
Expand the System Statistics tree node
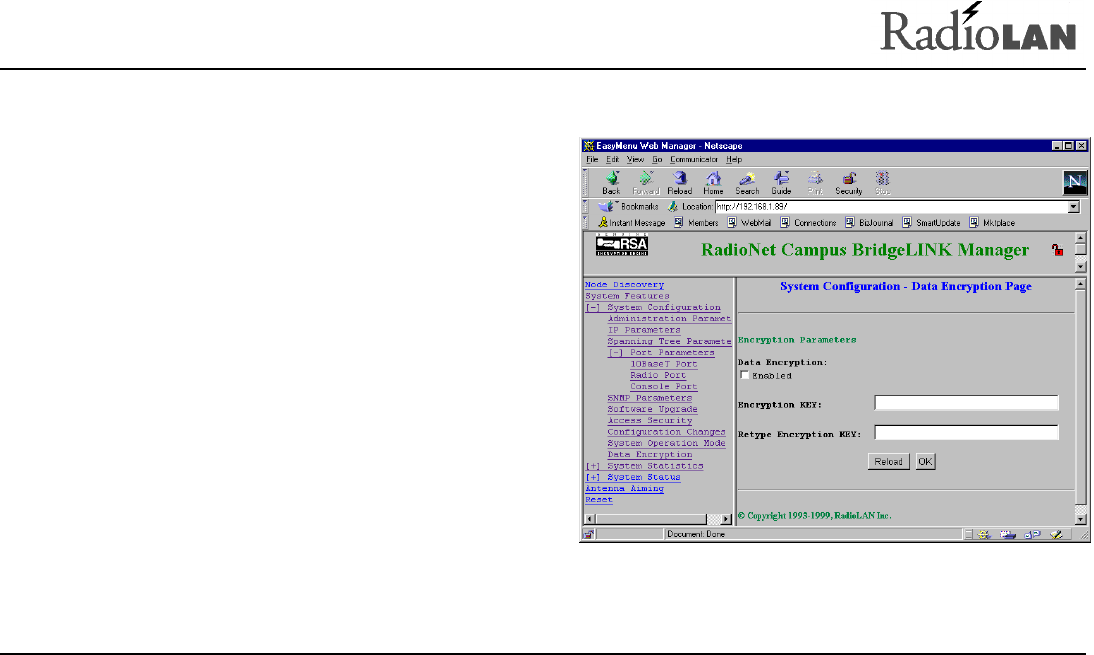[591, 466]
